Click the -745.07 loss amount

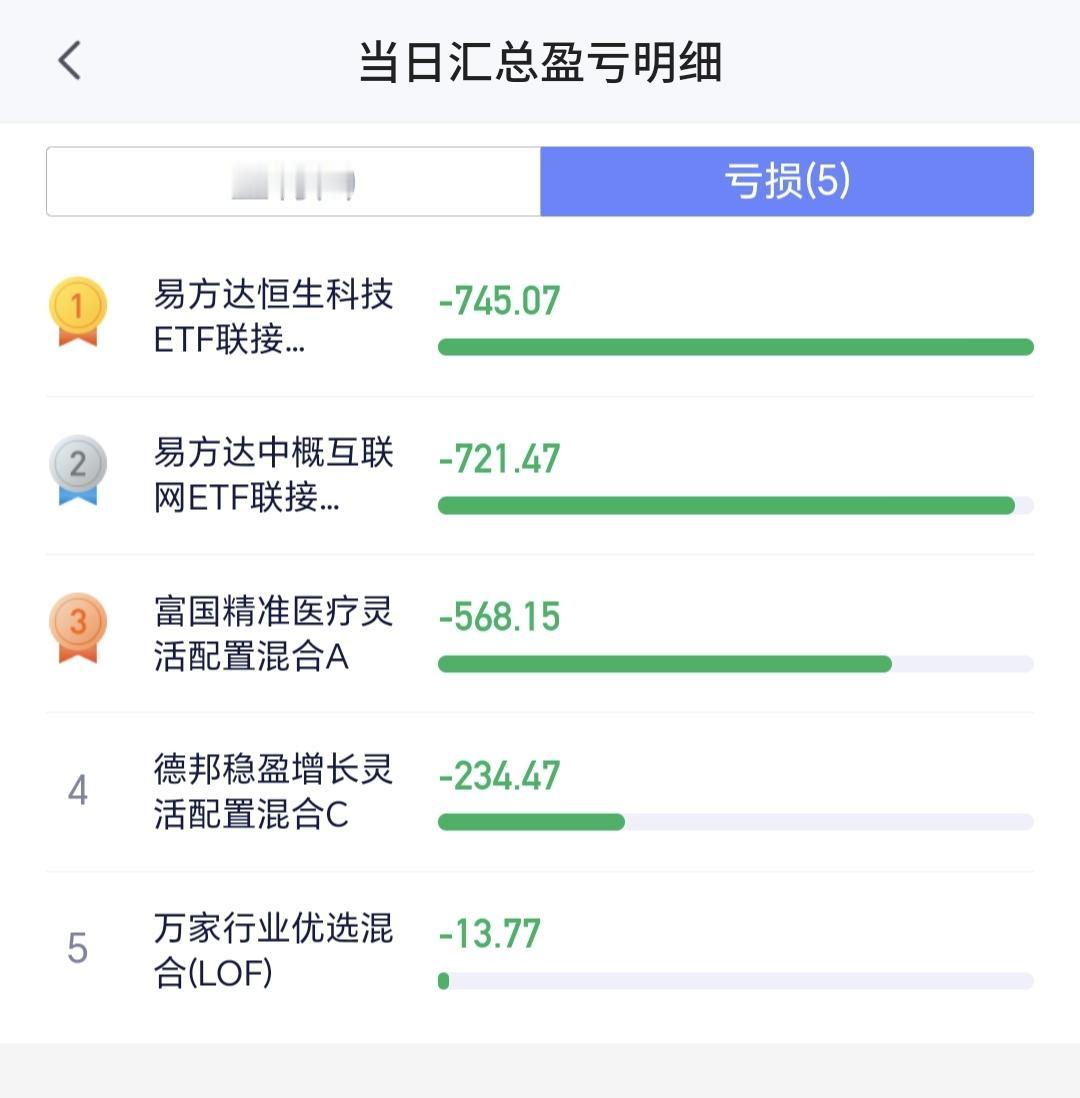pyautogui.click(x=499, y=300)
